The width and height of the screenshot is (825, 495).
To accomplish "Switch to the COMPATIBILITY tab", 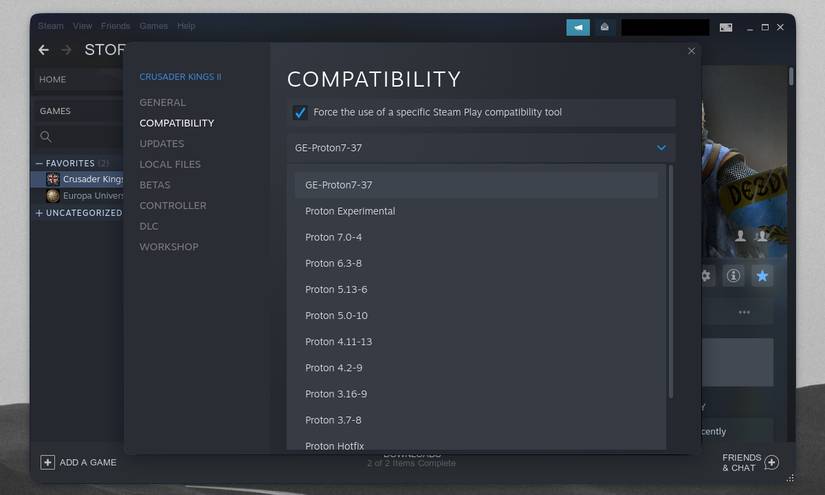I will [x=177, y=123].
